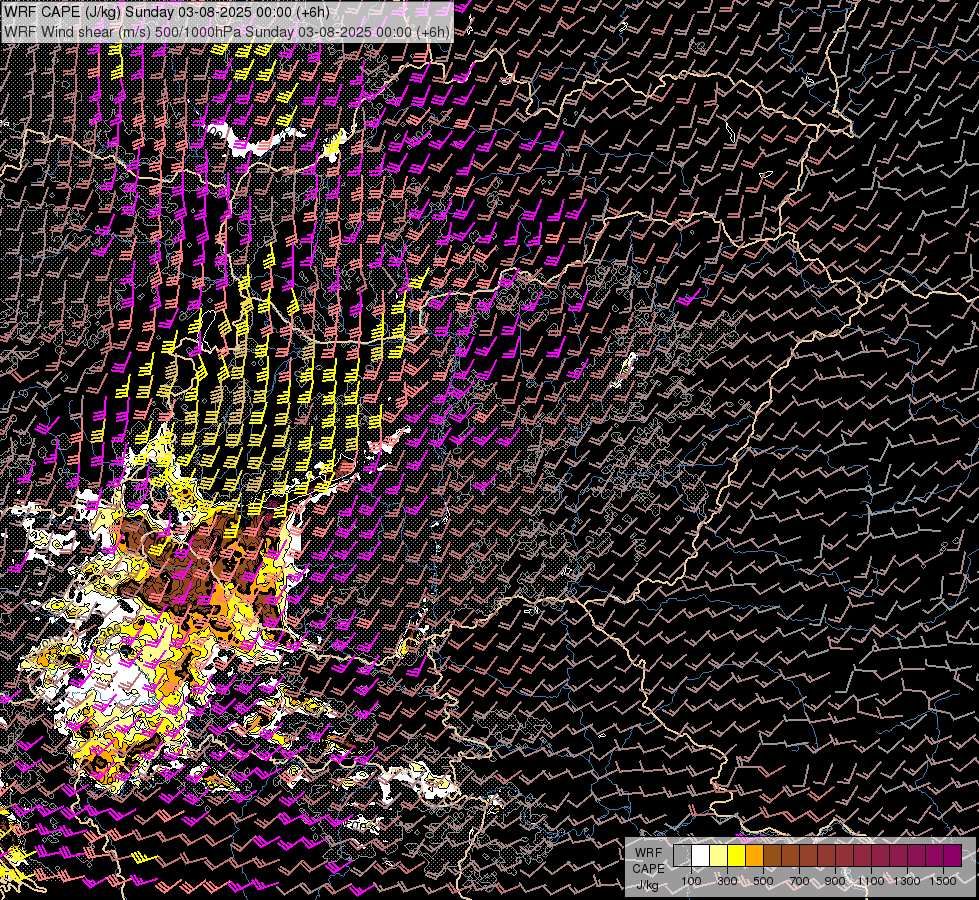
Task: Click the 'J/kg' unit label in legend
Action: coord(647,885)
